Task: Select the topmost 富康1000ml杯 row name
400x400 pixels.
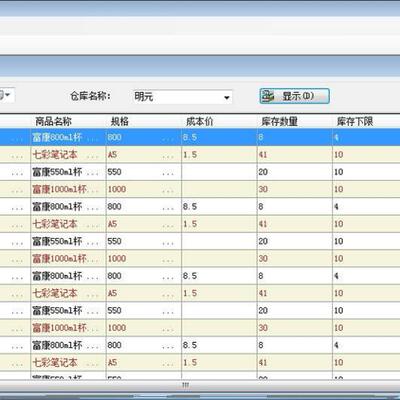Action: [59, 189]
